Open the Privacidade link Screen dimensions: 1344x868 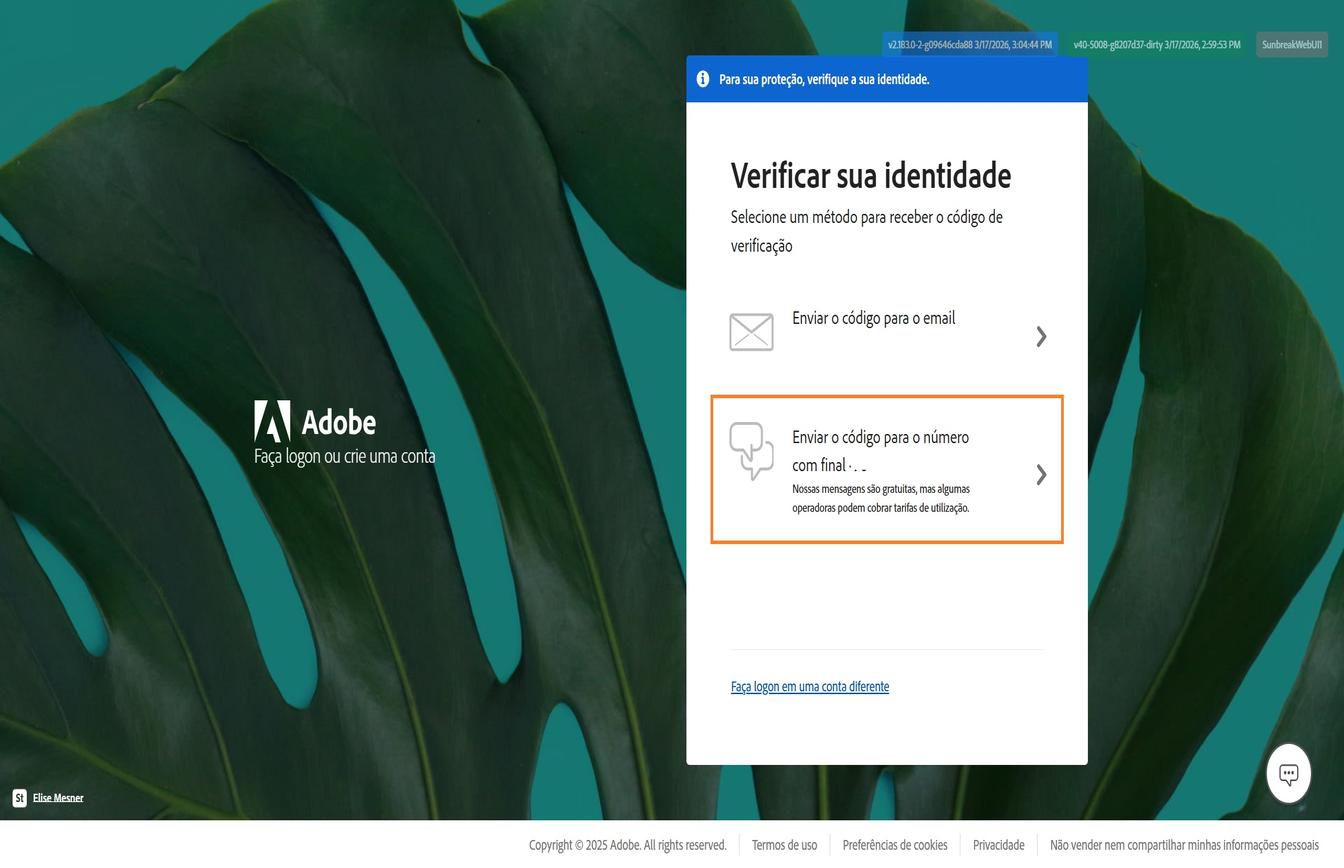click(998, 845)
